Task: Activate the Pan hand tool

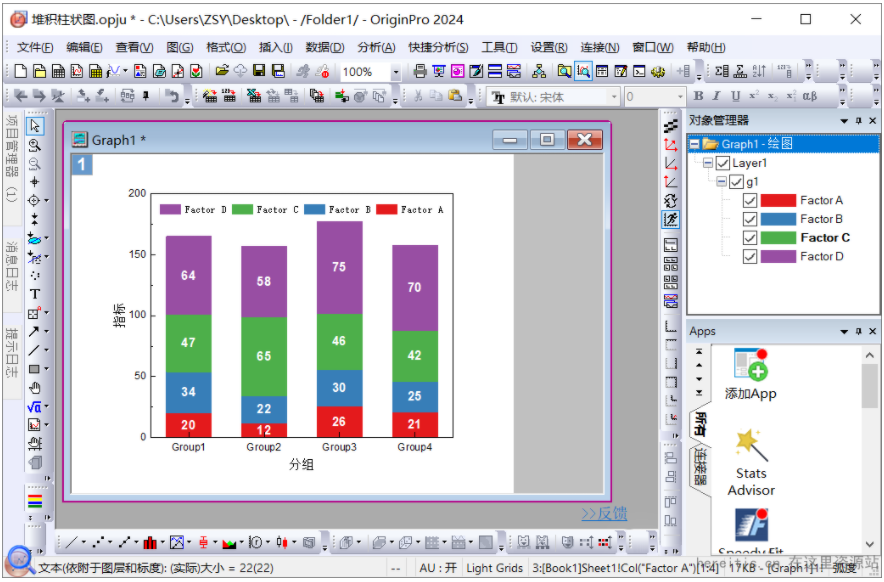Action: [34, 388]
